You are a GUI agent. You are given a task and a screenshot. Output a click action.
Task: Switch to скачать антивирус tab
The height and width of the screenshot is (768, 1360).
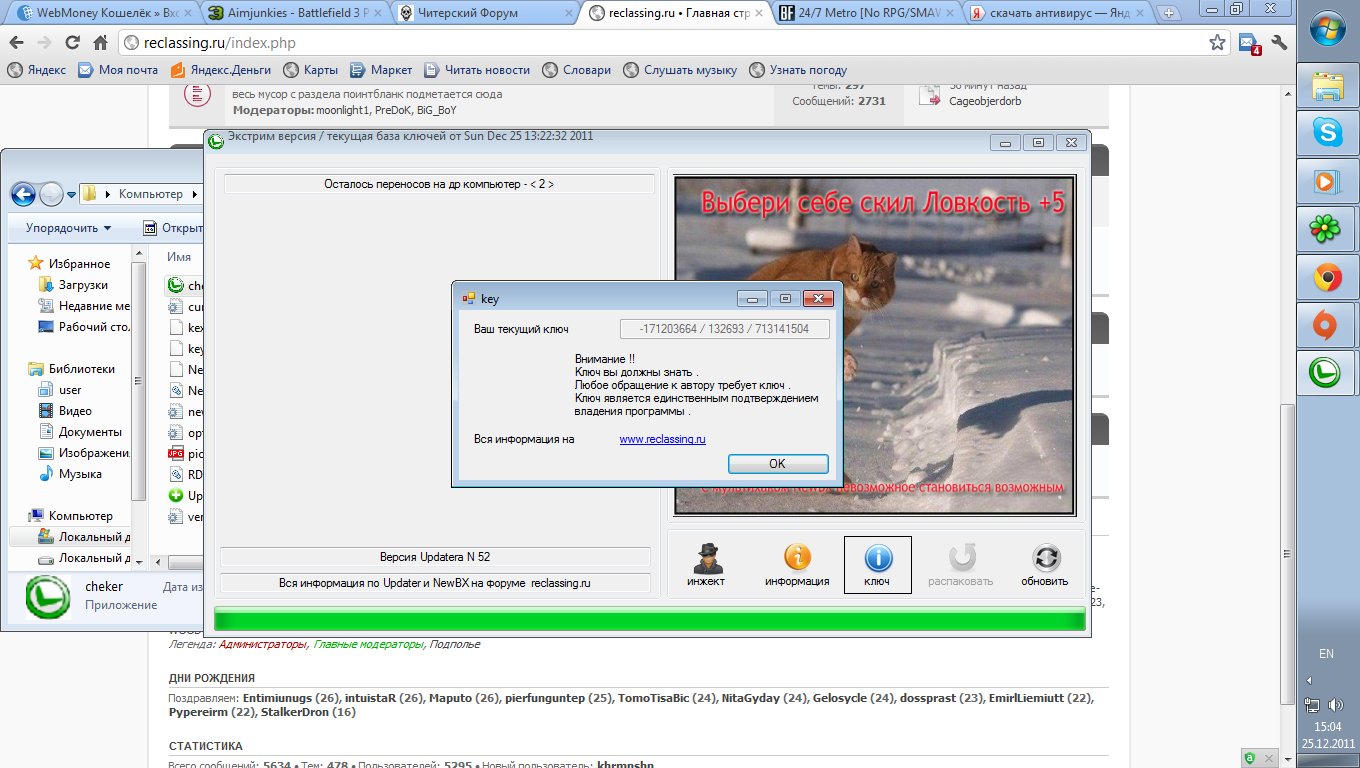pyautogui.click(x=1057, y=14)
